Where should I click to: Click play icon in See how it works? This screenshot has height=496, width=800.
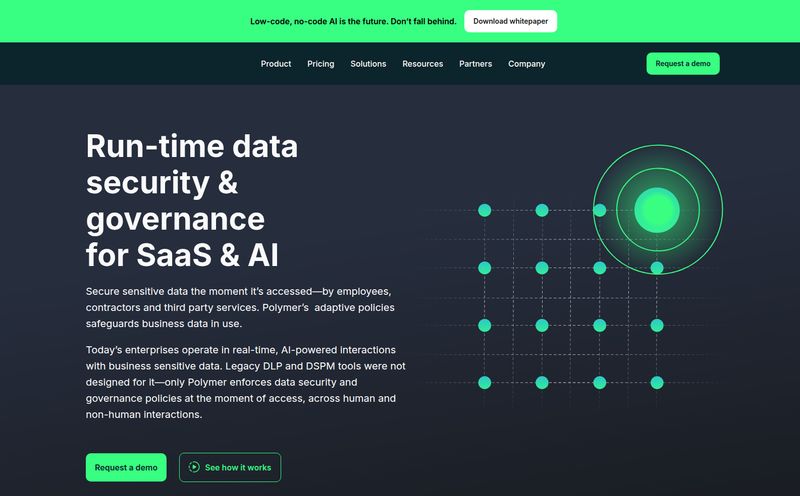[194, 467]
